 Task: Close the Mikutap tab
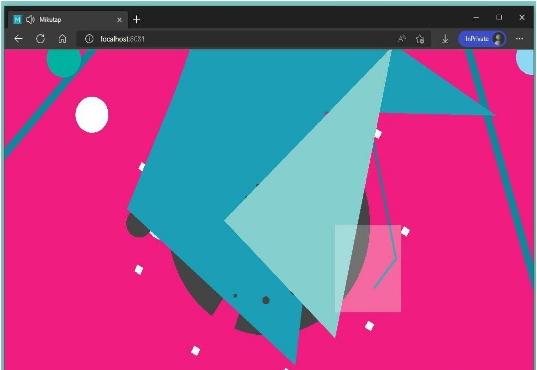coord(120,20)
